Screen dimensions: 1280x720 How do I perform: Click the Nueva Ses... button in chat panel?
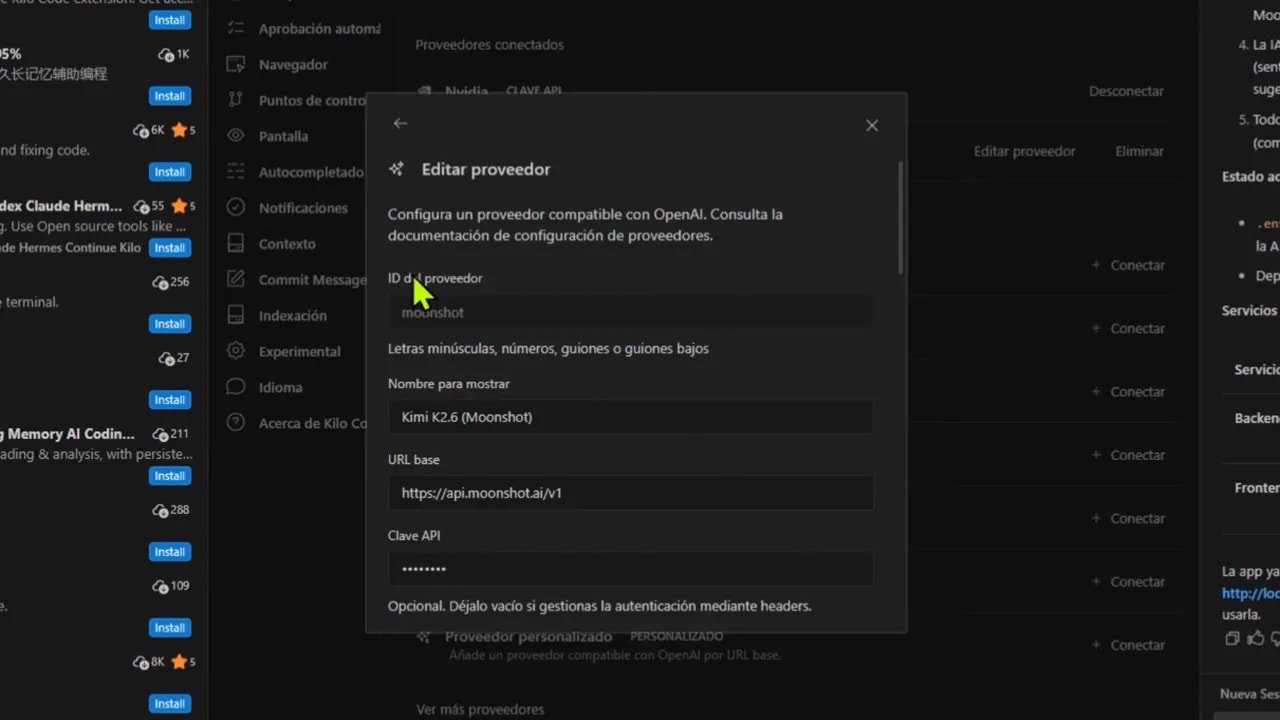coord(1249,693)
